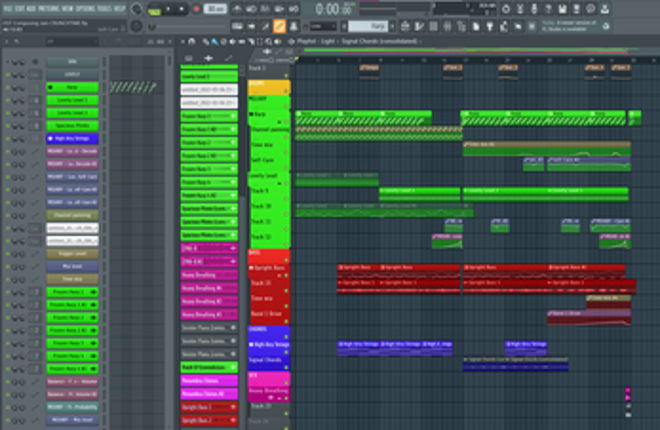Viewport: 660px width, 430px height.
Task: Open the EDIT menu
Action: point(20,8)
